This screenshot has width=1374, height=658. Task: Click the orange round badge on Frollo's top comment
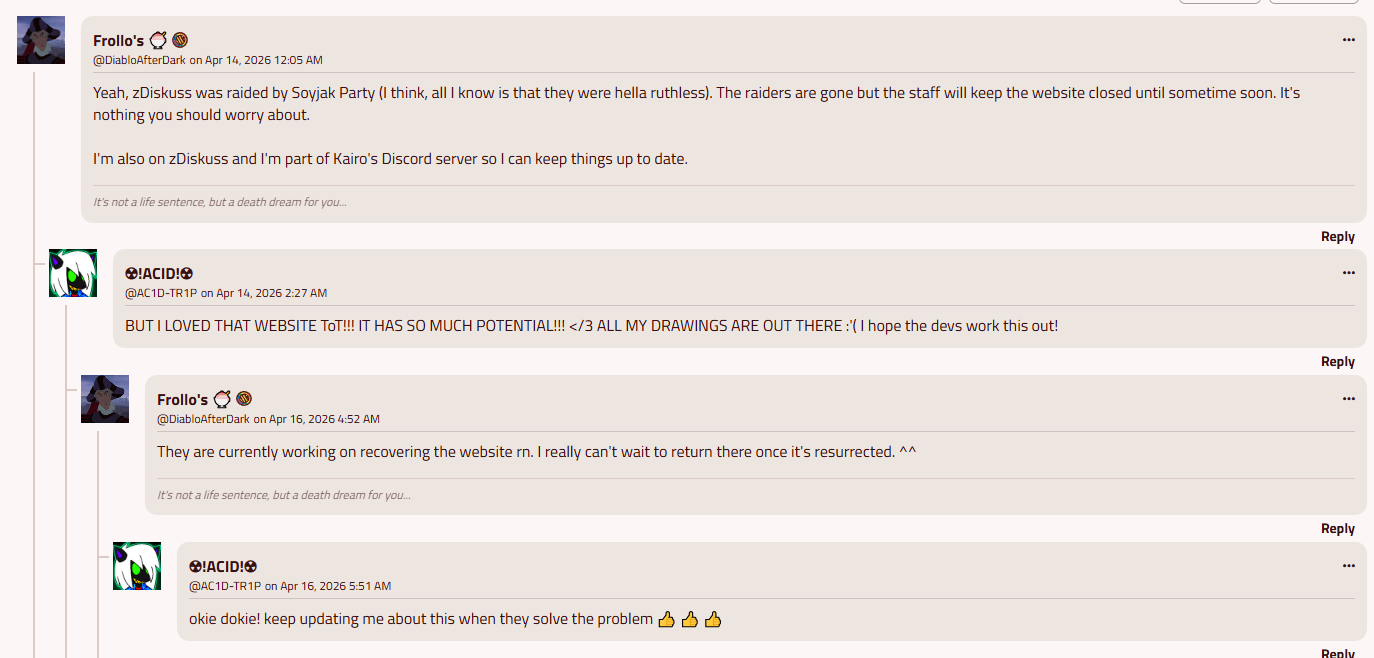(180, 40)
